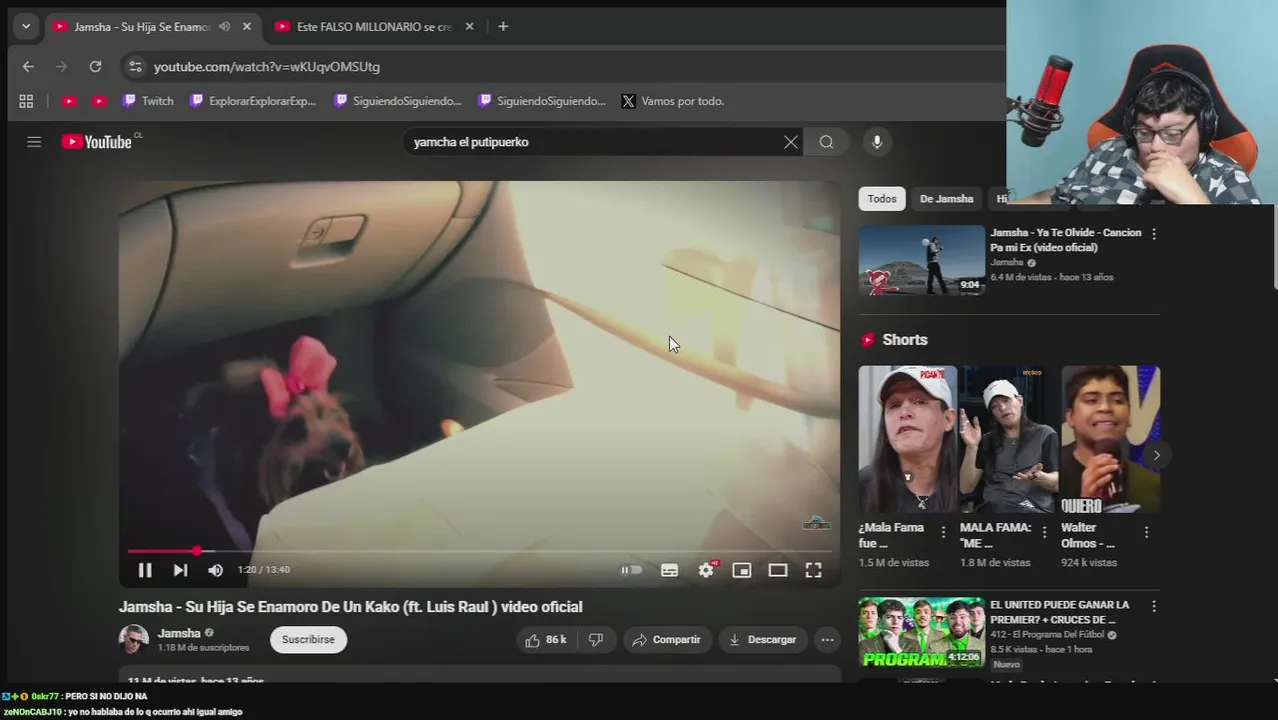The height and width of the screenshot is (720, 1278).
Task: Open the first YouTube bookmark icon
Action: coord(69,101)
